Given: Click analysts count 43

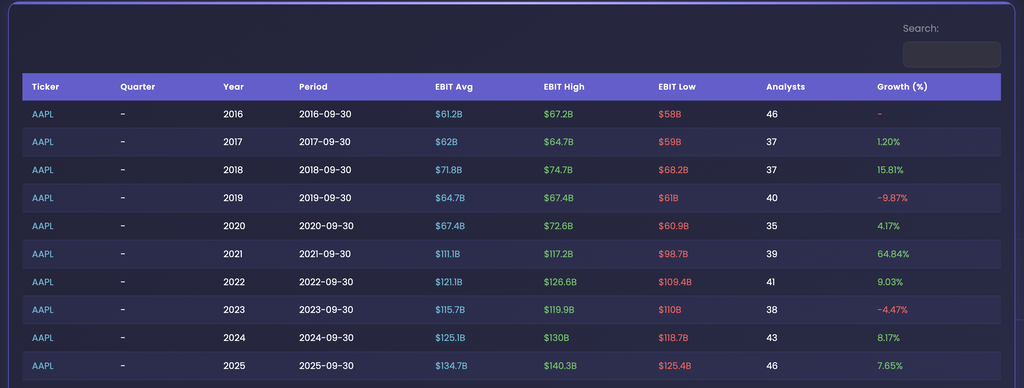Looking at the screenshot, I should coord(772,338).
